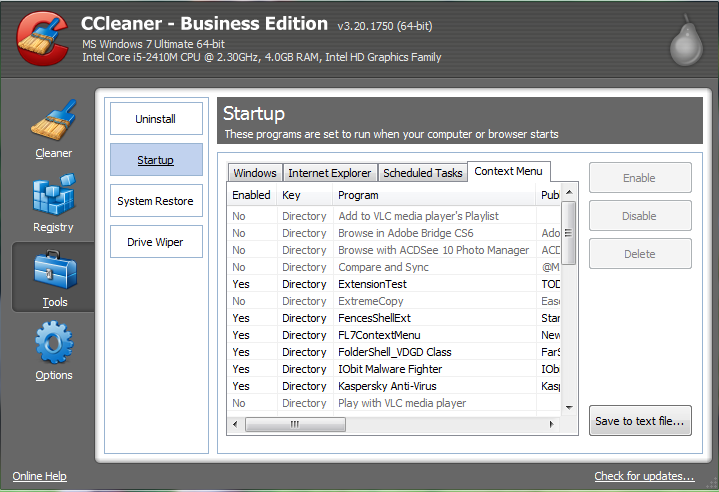Click 'Directory' in the FencesShellExt row
This screenshot has width=719, height=492.
click(x=304, y=318)
